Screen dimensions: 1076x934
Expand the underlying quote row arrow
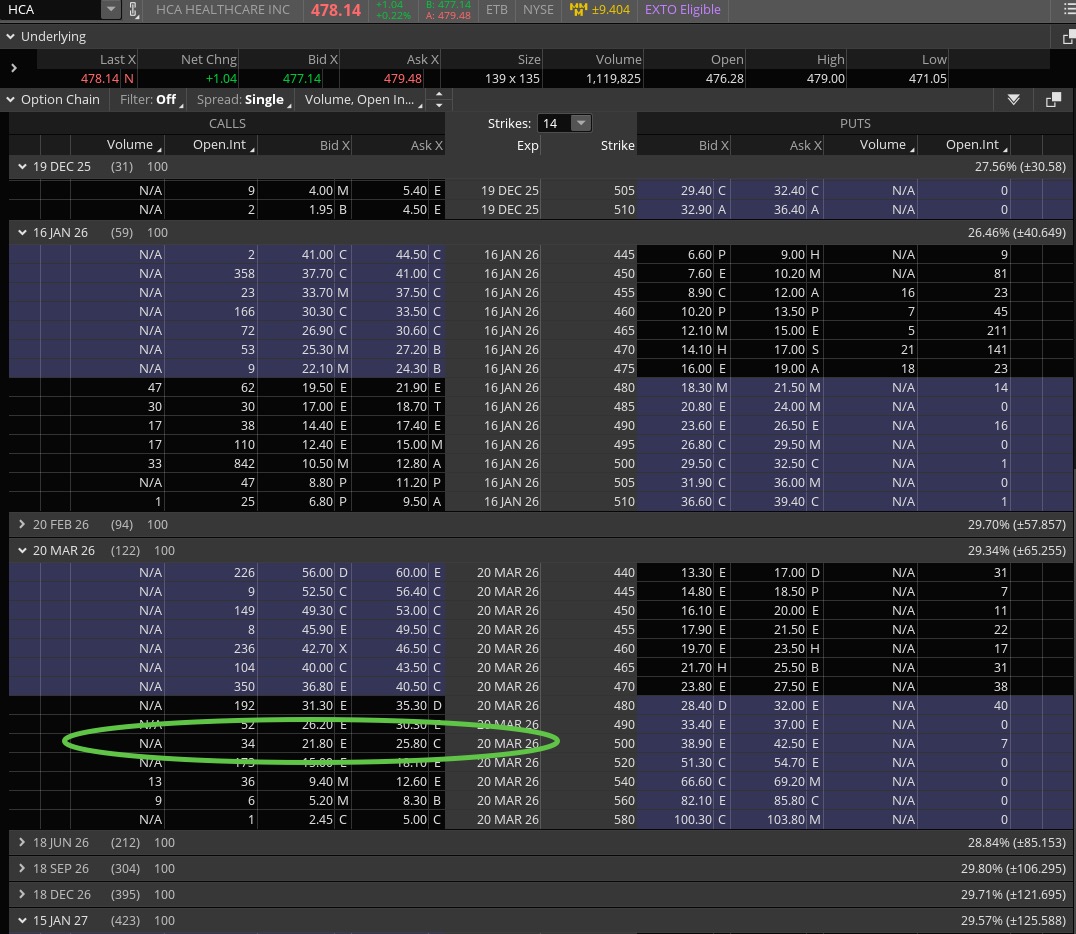14,68
